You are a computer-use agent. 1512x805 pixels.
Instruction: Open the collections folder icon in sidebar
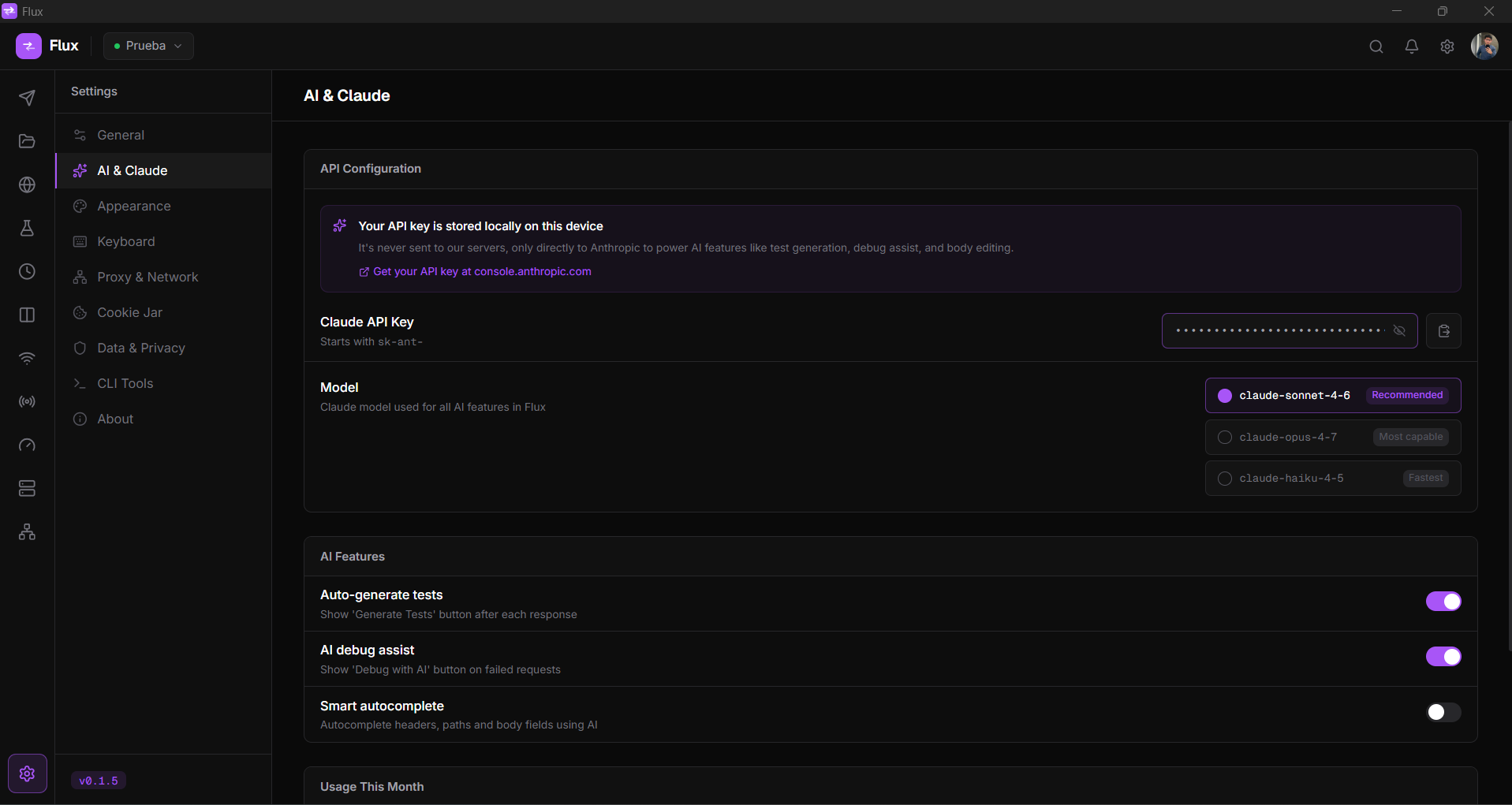pyautogui.click(x=27, y=141)
